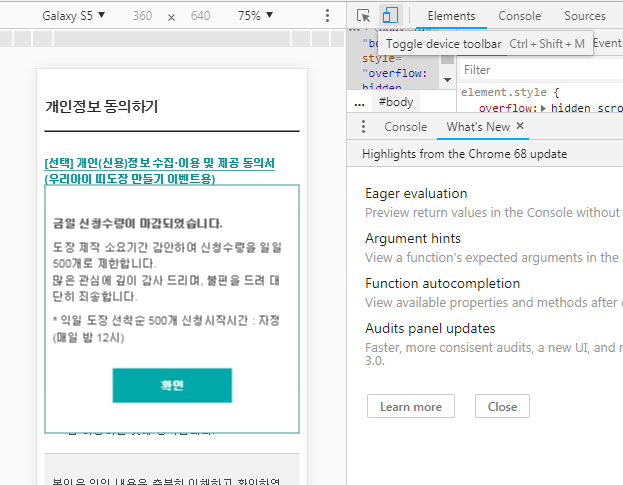The height and width of the screenshot is (485, 623).
Task: Open the device toolbar three-dot menu
Action: pos(327,15)
